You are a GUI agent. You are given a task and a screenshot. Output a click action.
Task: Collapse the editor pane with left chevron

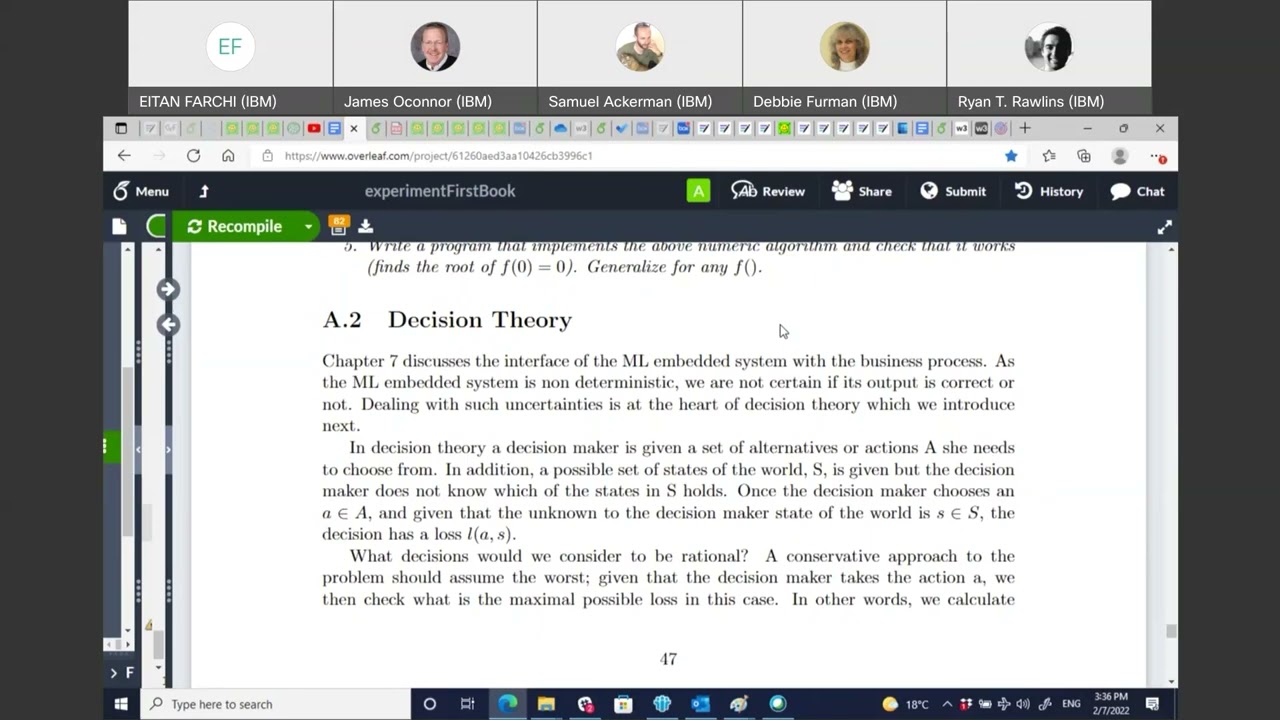point(138,449)
